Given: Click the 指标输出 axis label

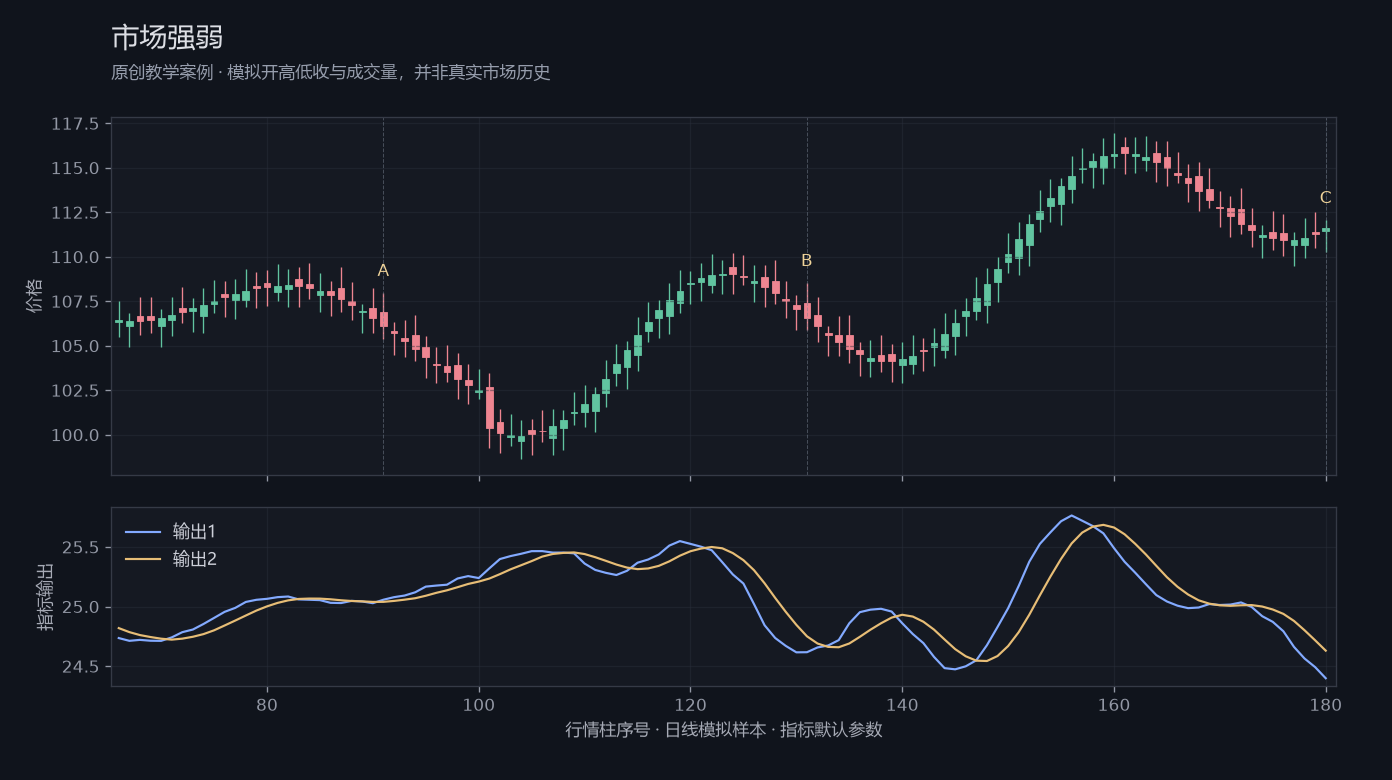Looking at the screenshot, I should [x=46, y=597].
